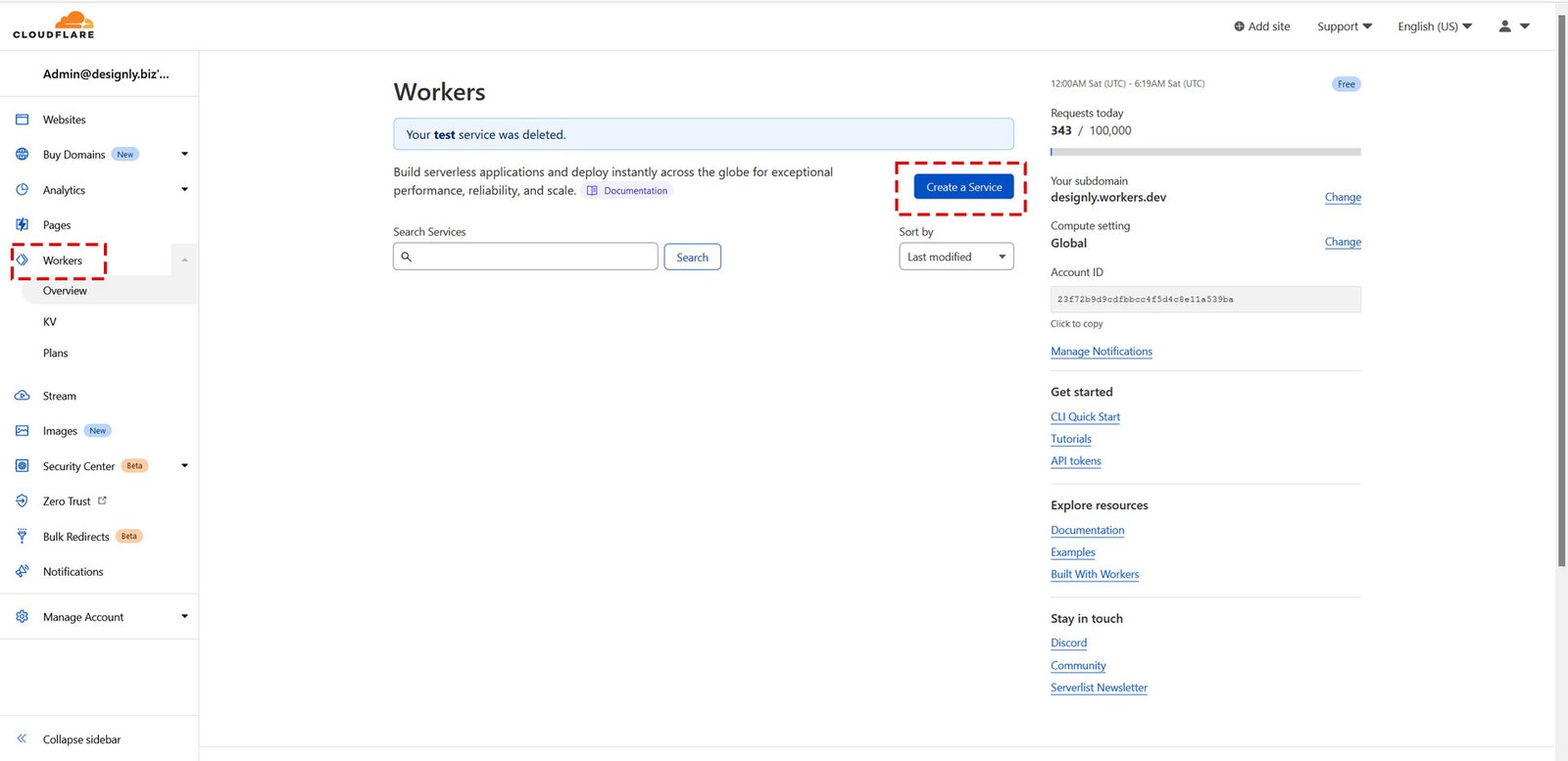Viewport: 1568px width, 761px height.
Task: Click the Workers diamond icon
Action: [x=23, y=261]
